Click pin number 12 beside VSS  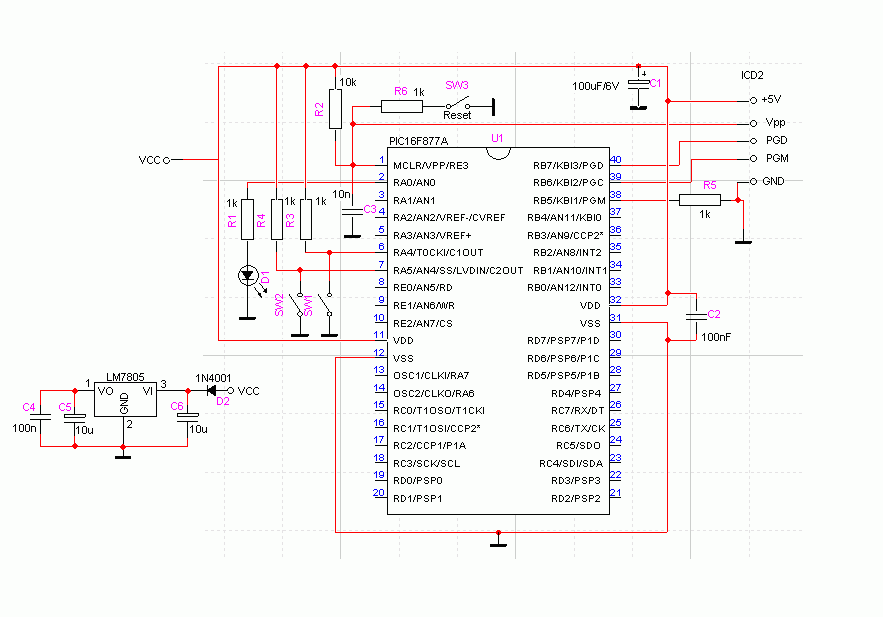click(x=379, y=353)
